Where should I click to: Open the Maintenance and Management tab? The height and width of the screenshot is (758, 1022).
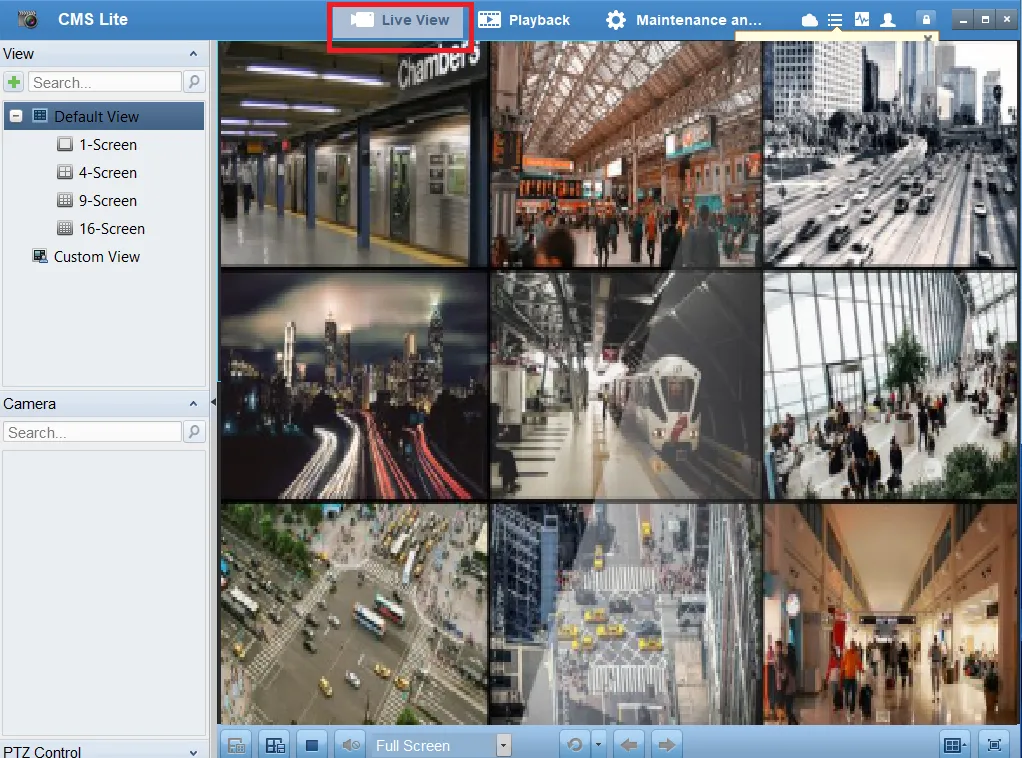(684, 20)
